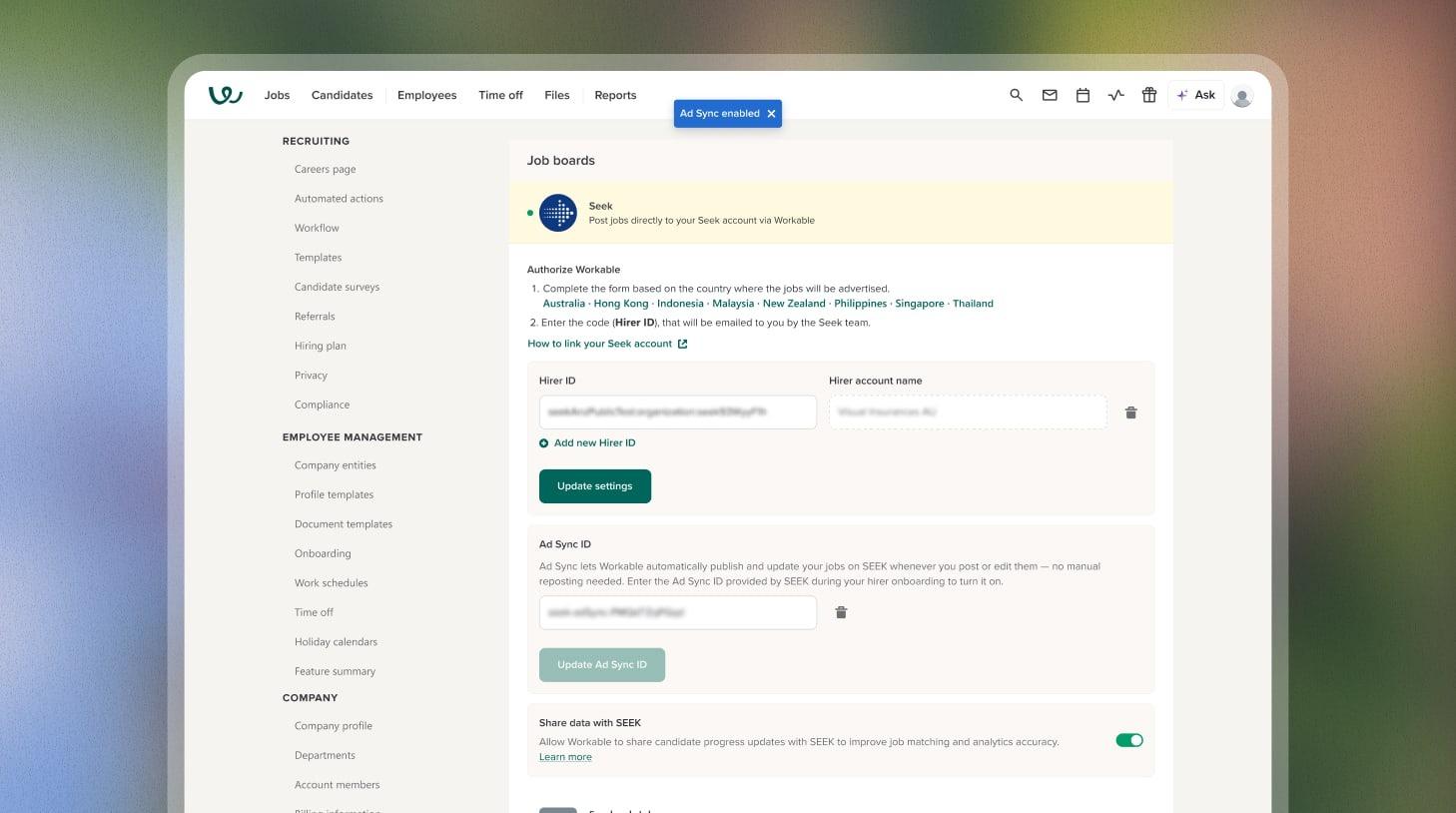This screenshot has height=813, width=1456.
Task: Click the Ask assistant button
Action: point(1196,95)
